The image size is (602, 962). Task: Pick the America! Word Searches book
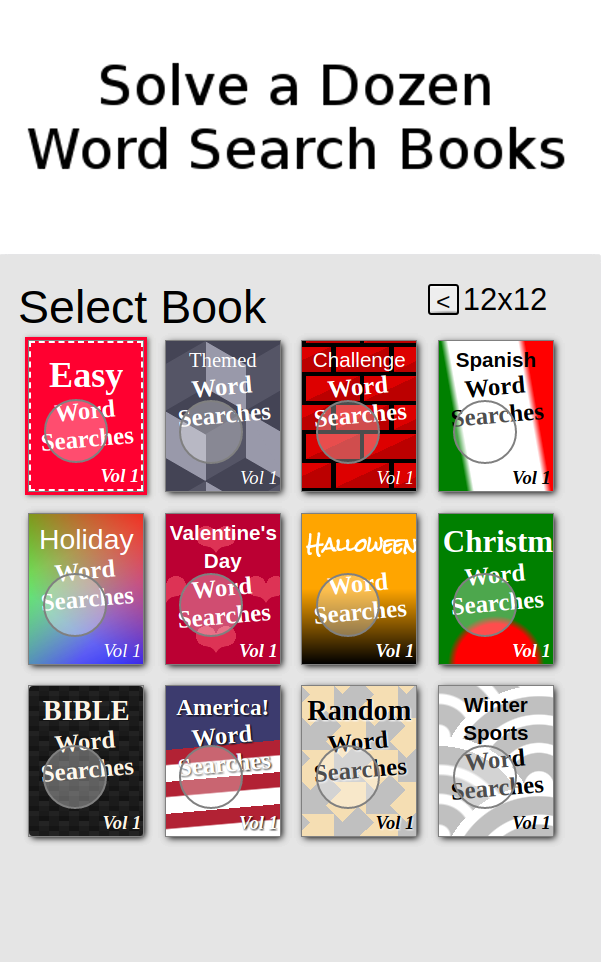tap(223, 761)
